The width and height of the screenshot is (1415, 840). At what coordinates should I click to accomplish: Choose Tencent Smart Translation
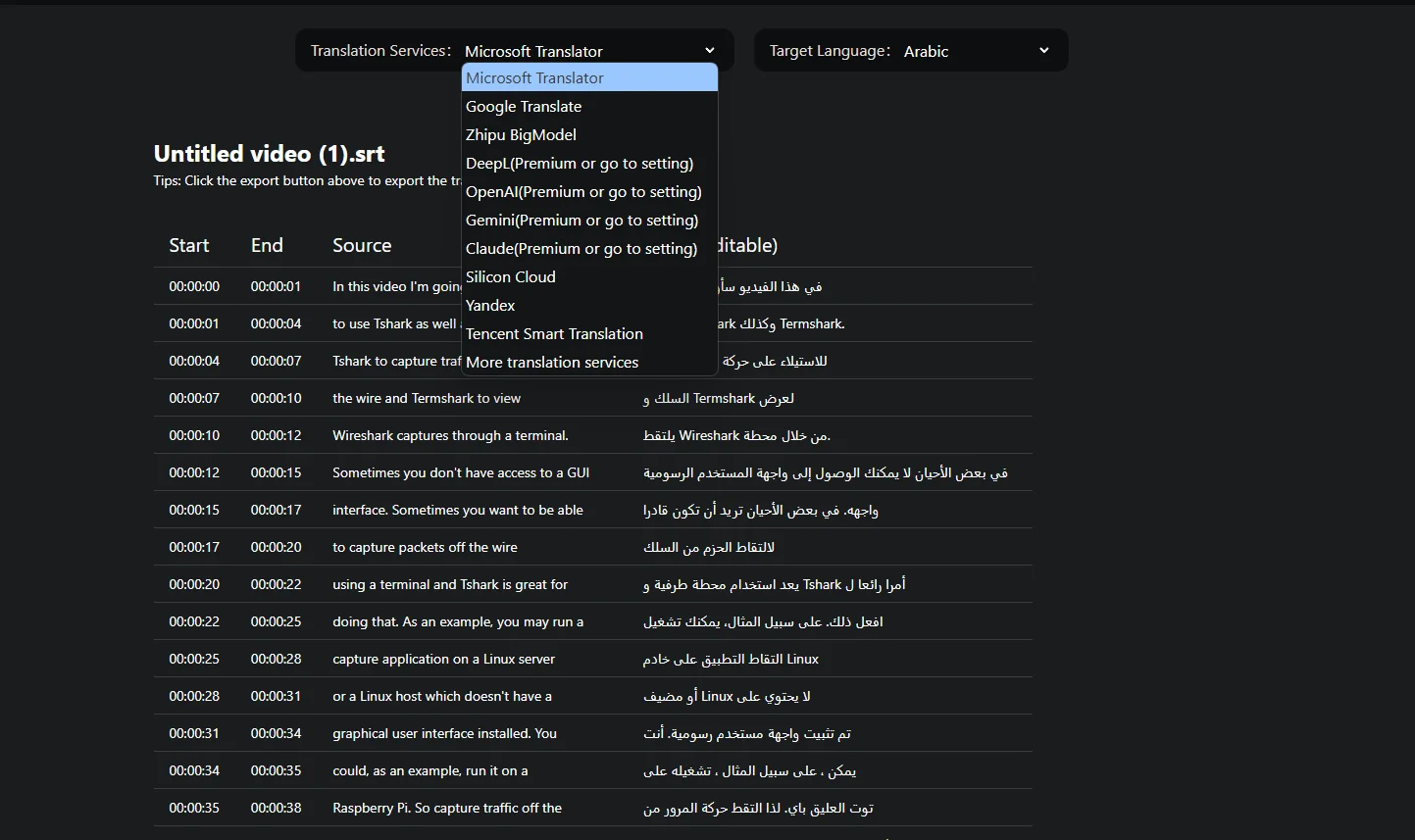point(589,333)
